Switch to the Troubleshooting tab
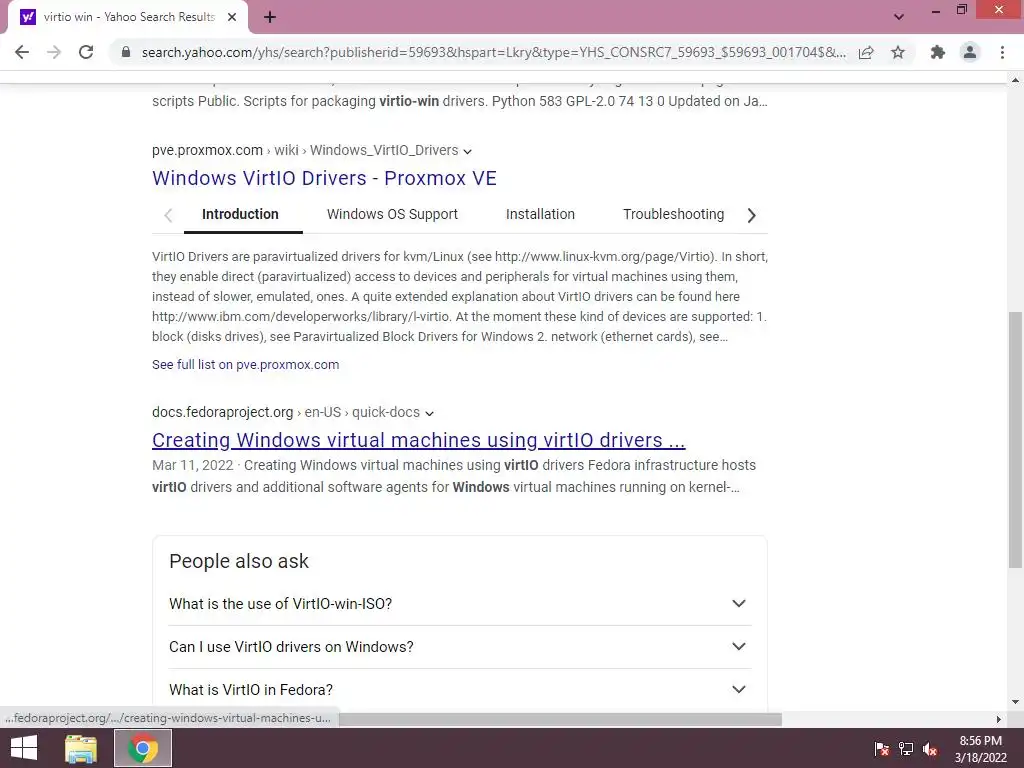 [x=673, y=214]
